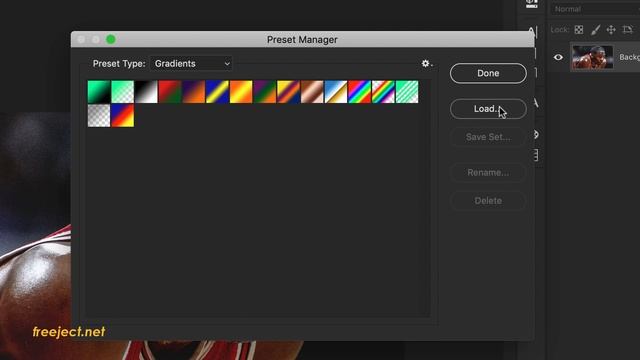
Task: Click lock image pixels brush icon
Action: pos(595,30)
